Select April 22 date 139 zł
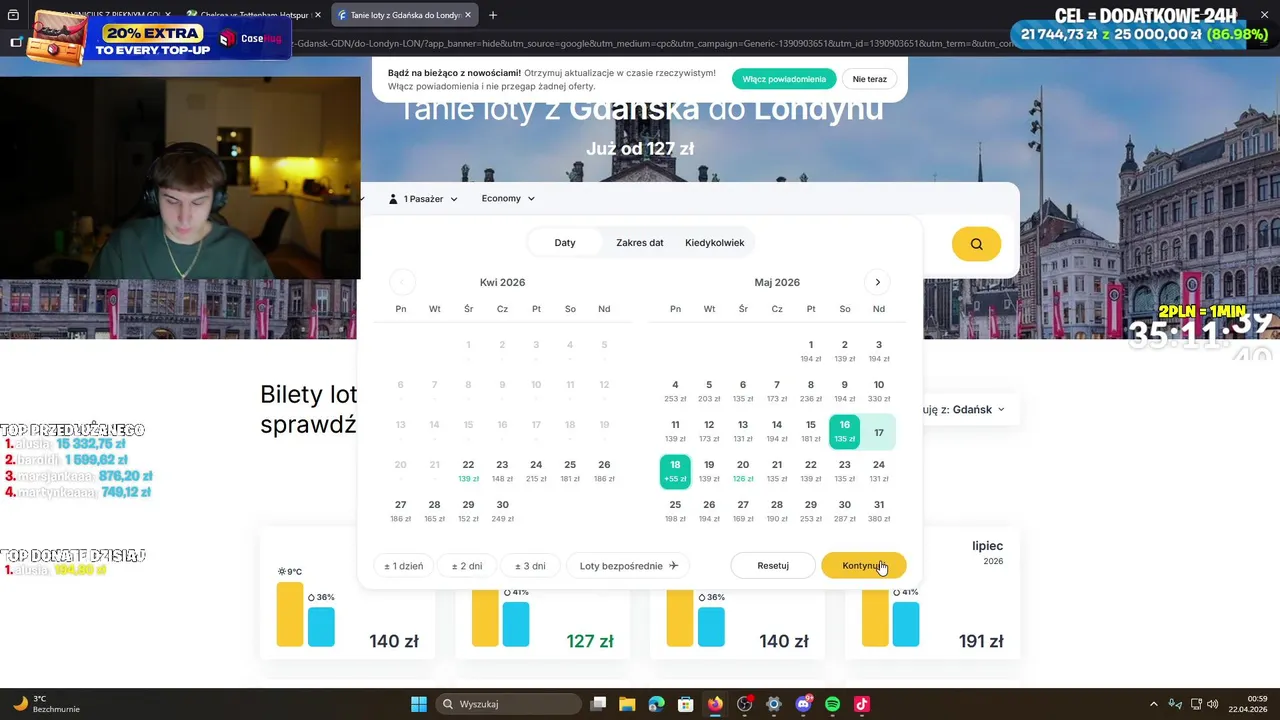1280x720 pixels. point(468,471)
